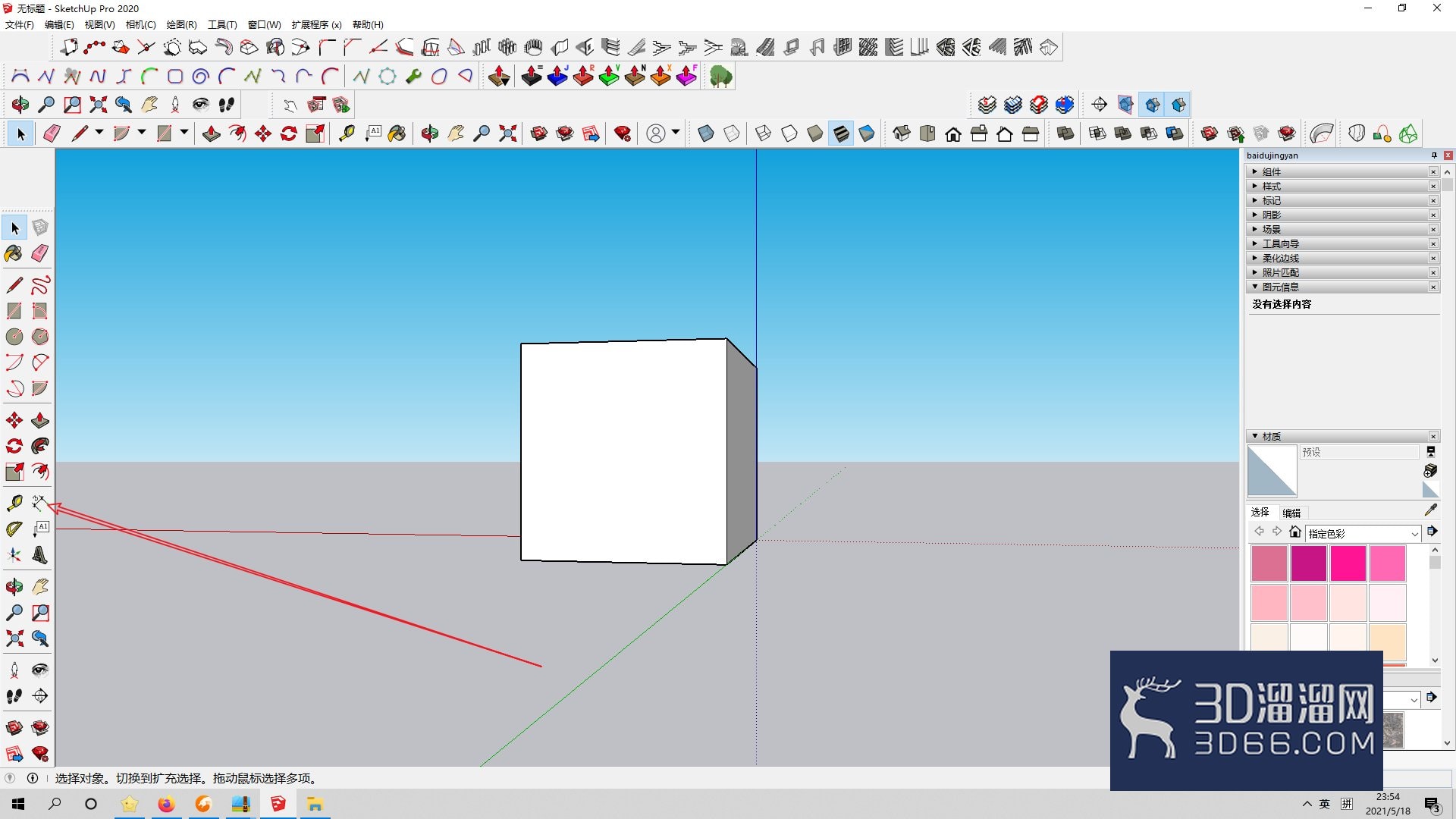Open the 文件(F) menu

click(20, 25)
